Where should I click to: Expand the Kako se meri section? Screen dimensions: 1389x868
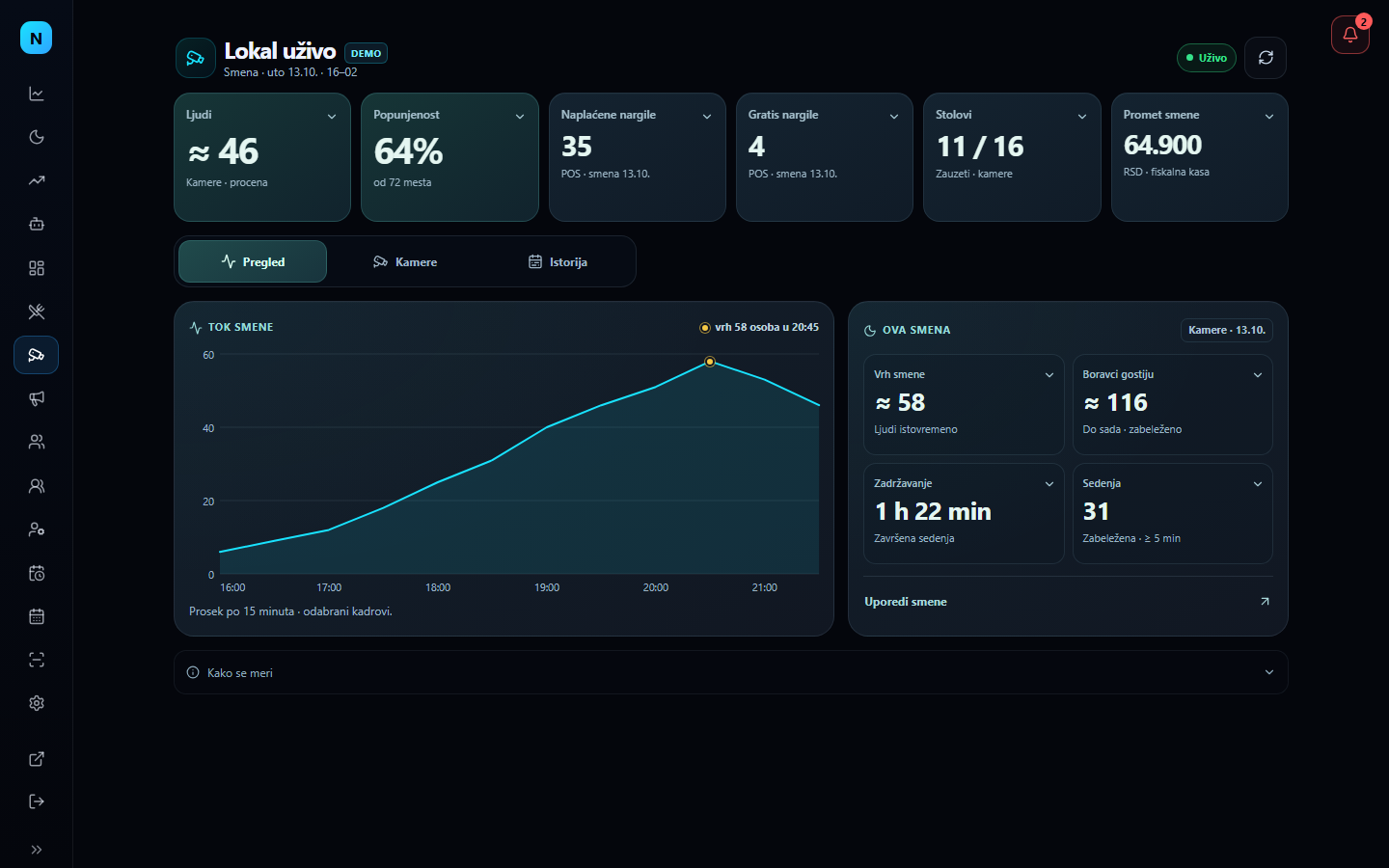pyautogui.click(x=731, y=672)
